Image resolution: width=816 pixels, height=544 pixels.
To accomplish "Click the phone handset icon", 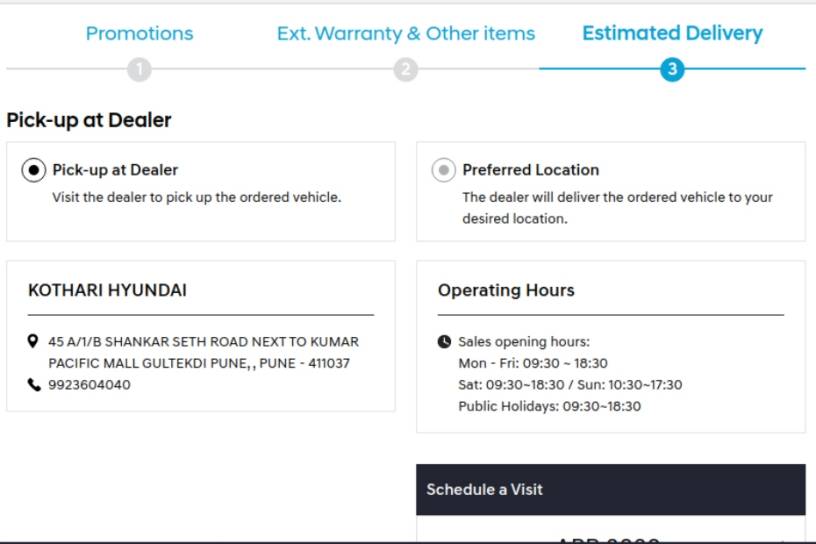I will tap(34, 385).
